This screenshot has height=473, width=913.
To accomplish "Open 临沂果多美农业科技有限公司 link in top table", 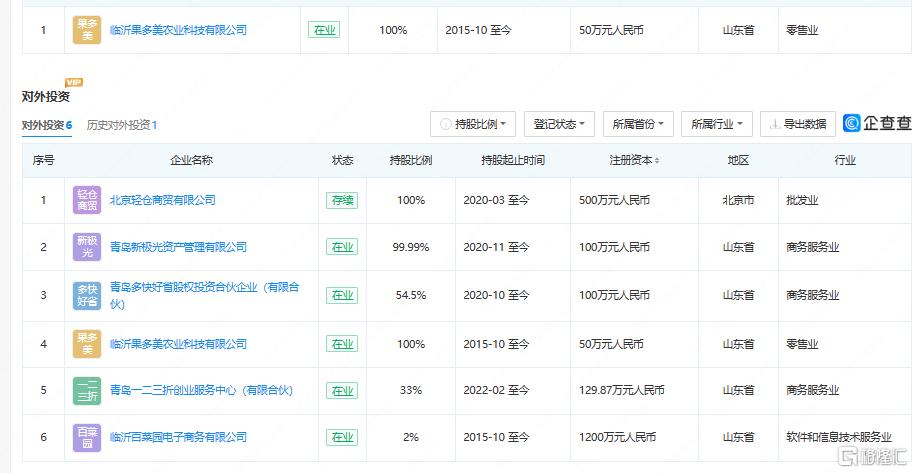I will (x=178, y=30).
